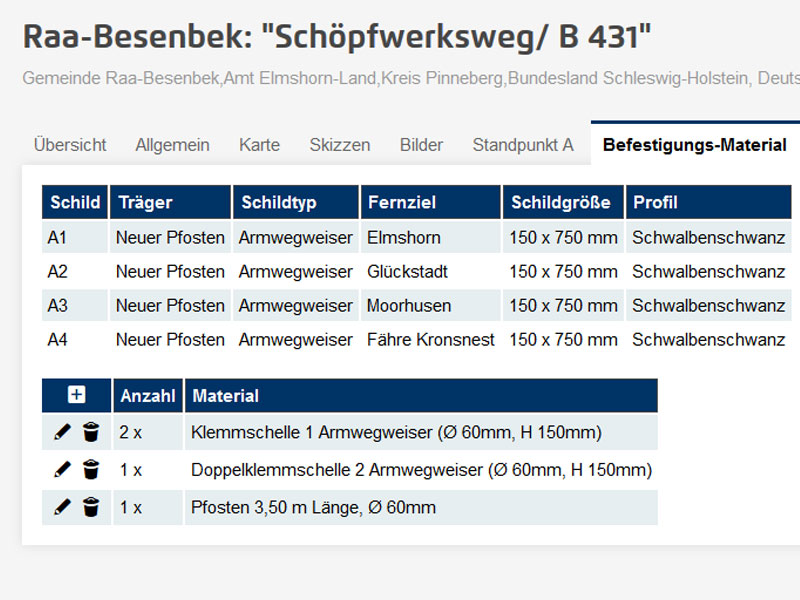Click the Schöpfwerksweg/ B 431 page title
Image resolution: width=800 pixels, height=600 pixels.
(x=340, y=40)
